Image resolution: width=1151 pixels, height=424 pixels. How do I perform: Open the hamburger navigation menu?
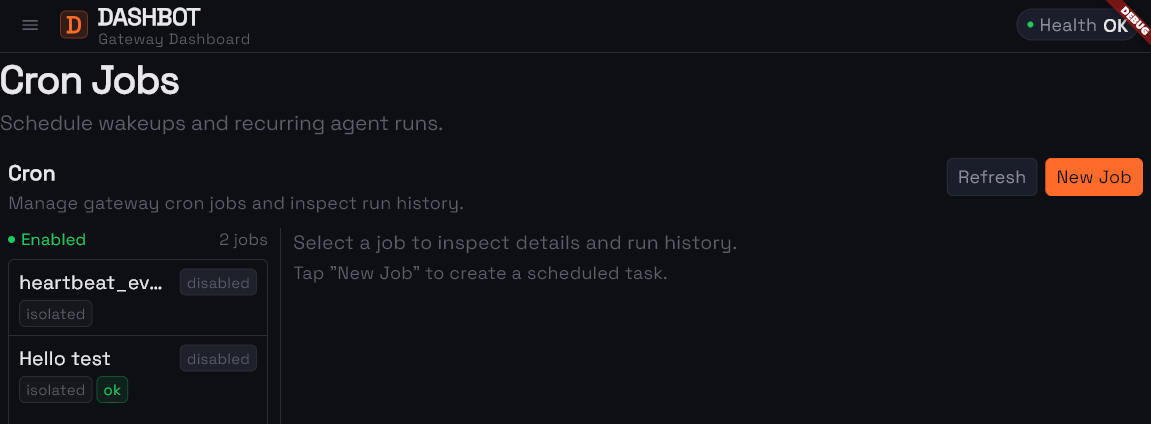30,25
